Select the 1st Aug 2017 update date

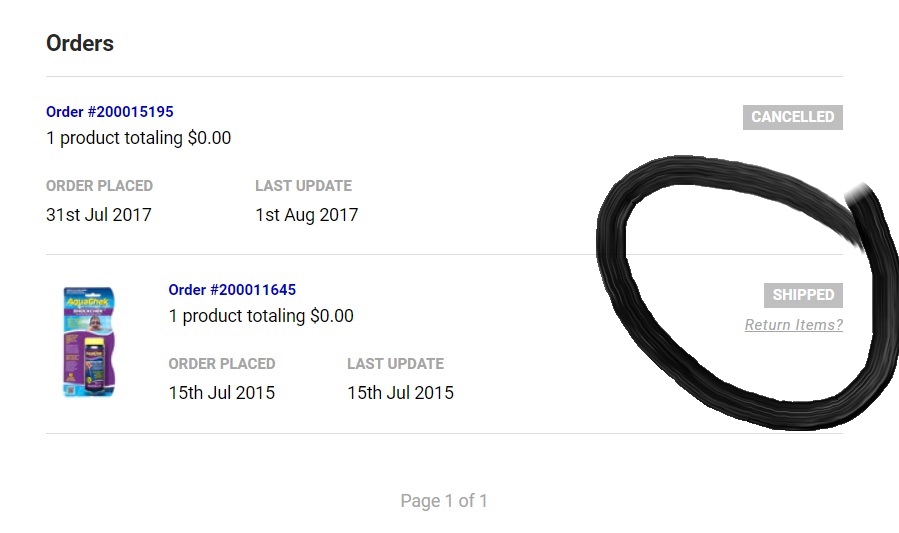pyautogui.click(x=307, y=214)
